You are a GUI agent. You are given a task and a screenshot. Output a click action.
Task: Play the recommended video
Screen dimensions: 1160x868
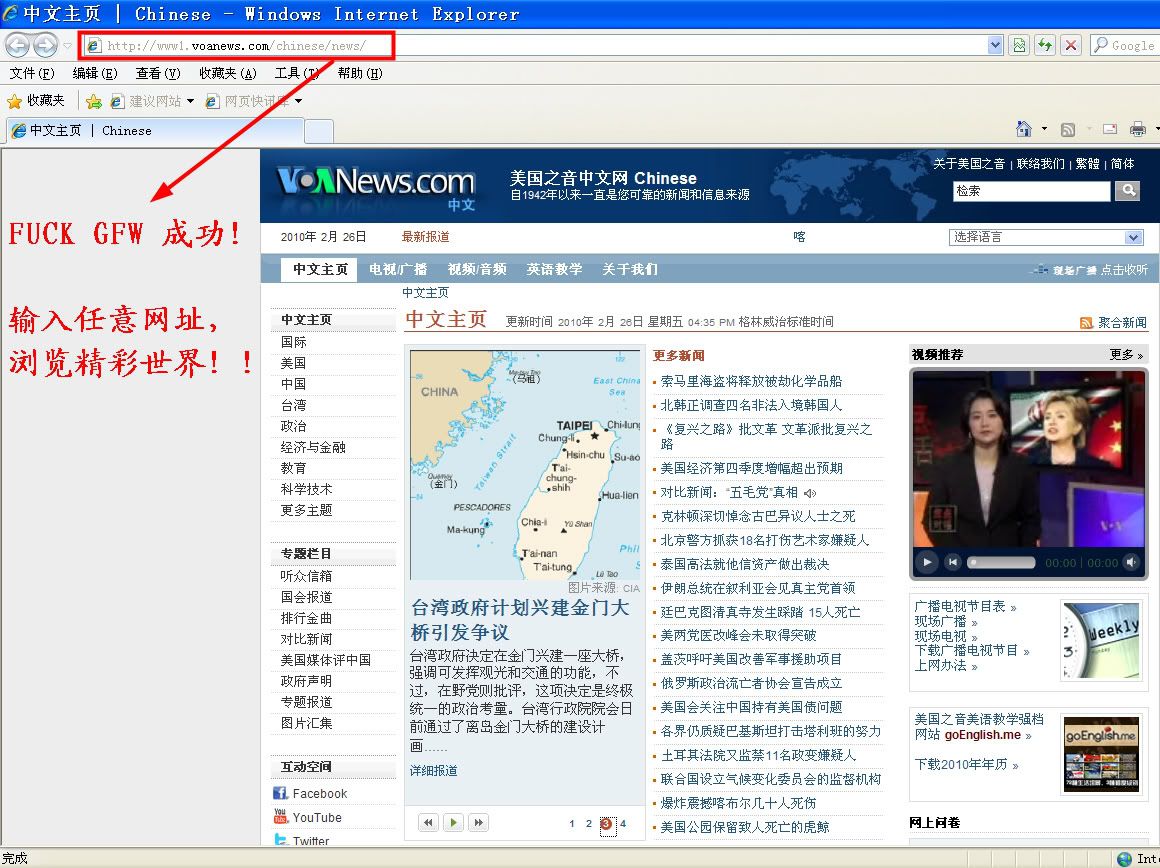pos(927,562)
